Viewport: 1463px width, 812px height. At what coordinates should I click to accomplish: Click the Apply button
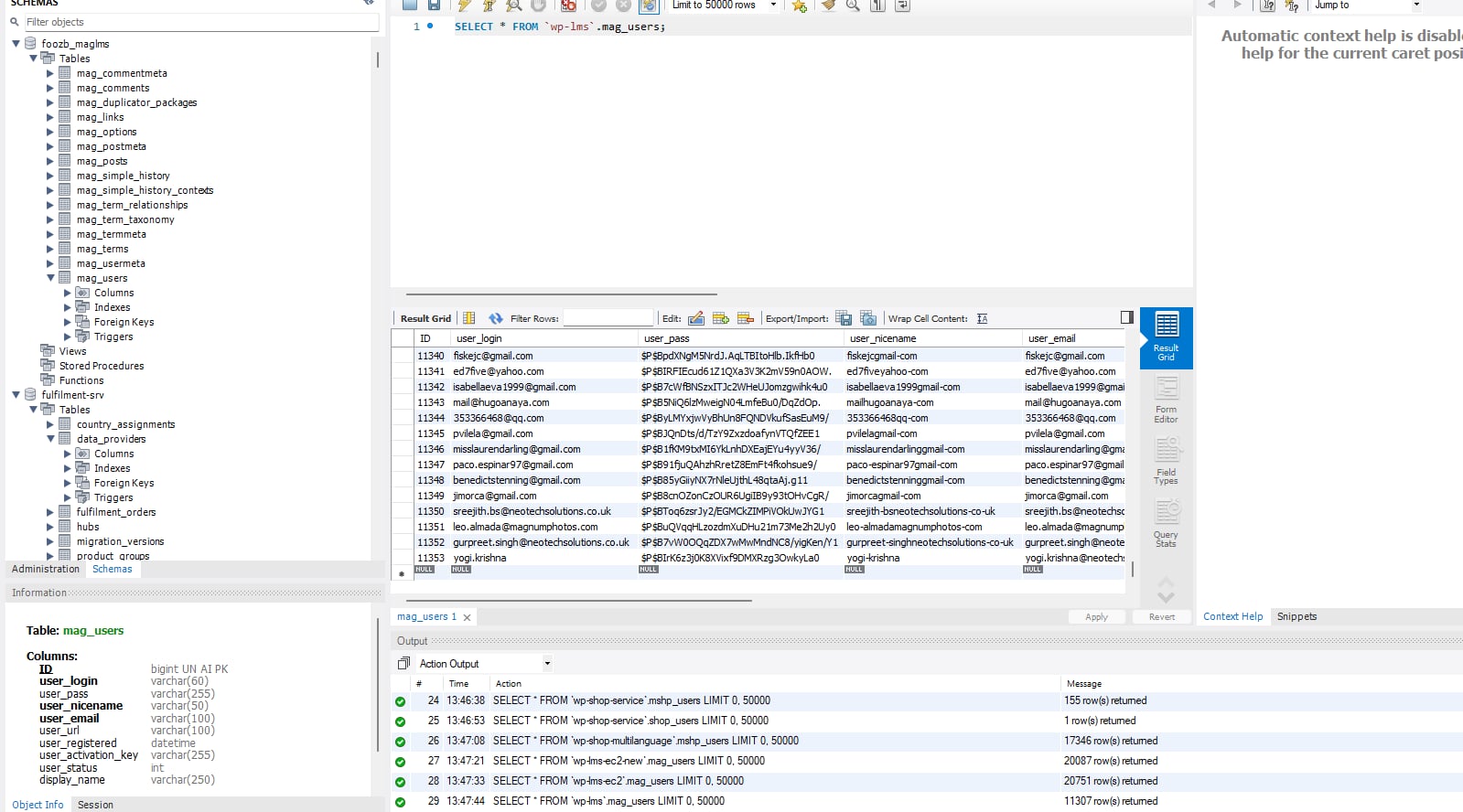1096,617
